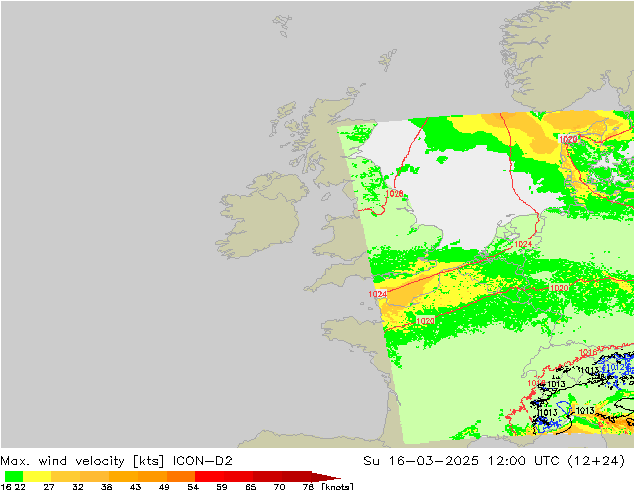Click the orange swatch between 43 and 49
This screenshot has height=490, width=634.
pyautogui.click(x=152, y=476)
